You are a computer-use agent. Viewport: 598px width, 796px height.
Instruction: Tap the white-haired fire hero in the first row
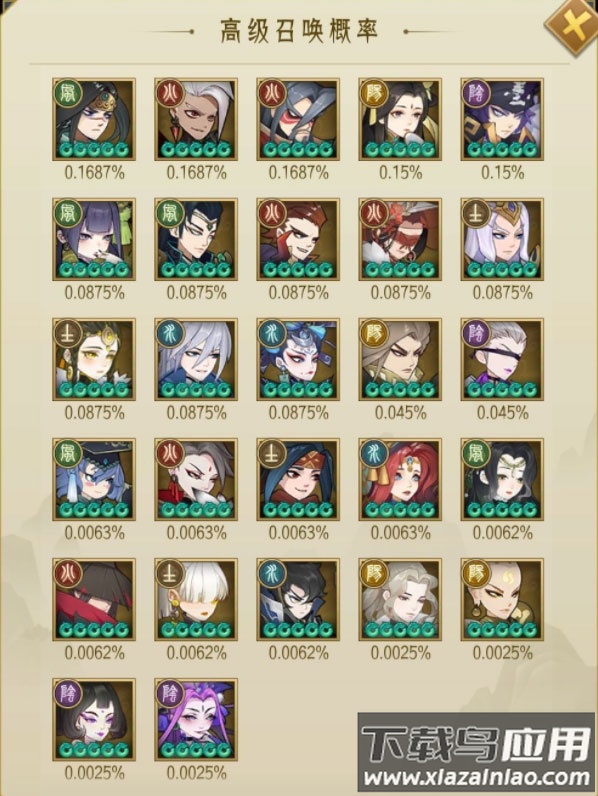196,120
